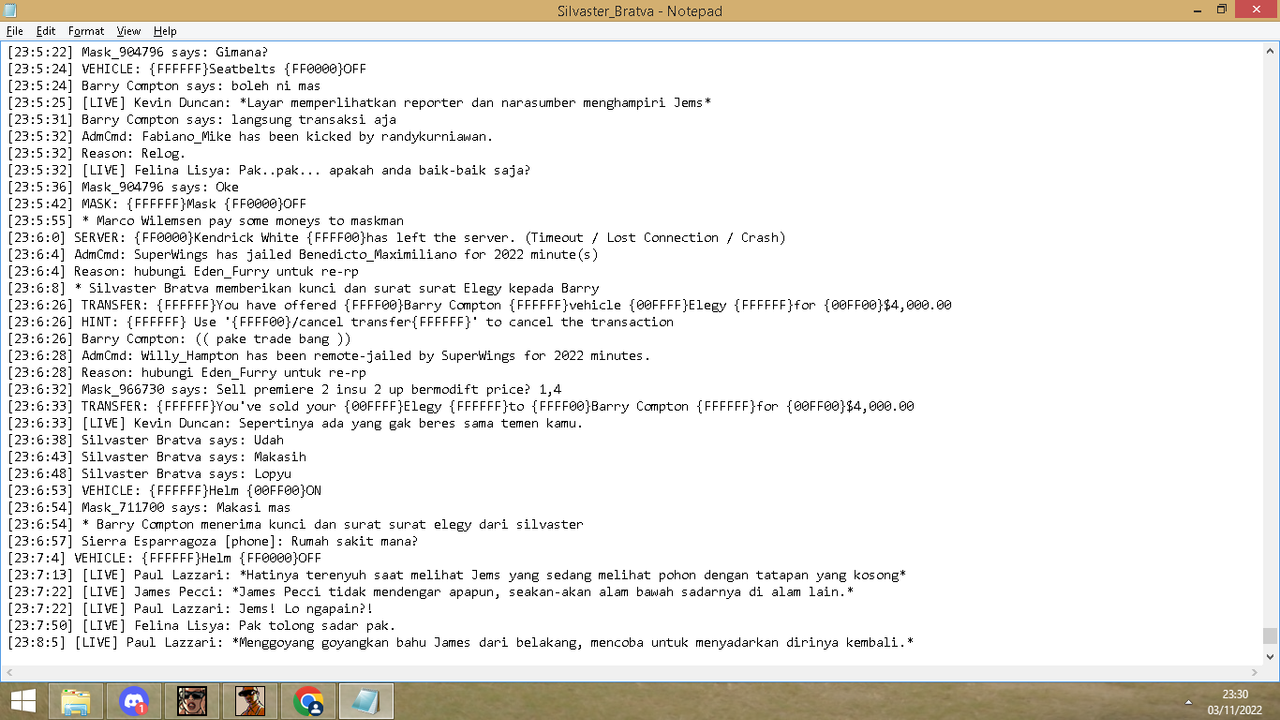Click the 'Menggoyang goyangkan bahu James' last line
The width and height of the screenshot is (1280, 720).
coord(460,642)
